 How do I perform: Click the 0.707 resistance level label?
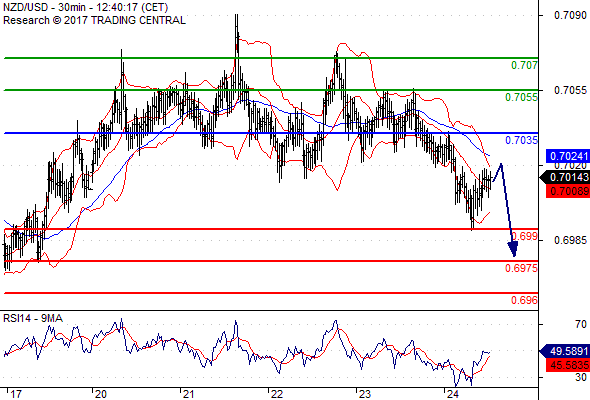pyautogui.click(x=524, y=65)
